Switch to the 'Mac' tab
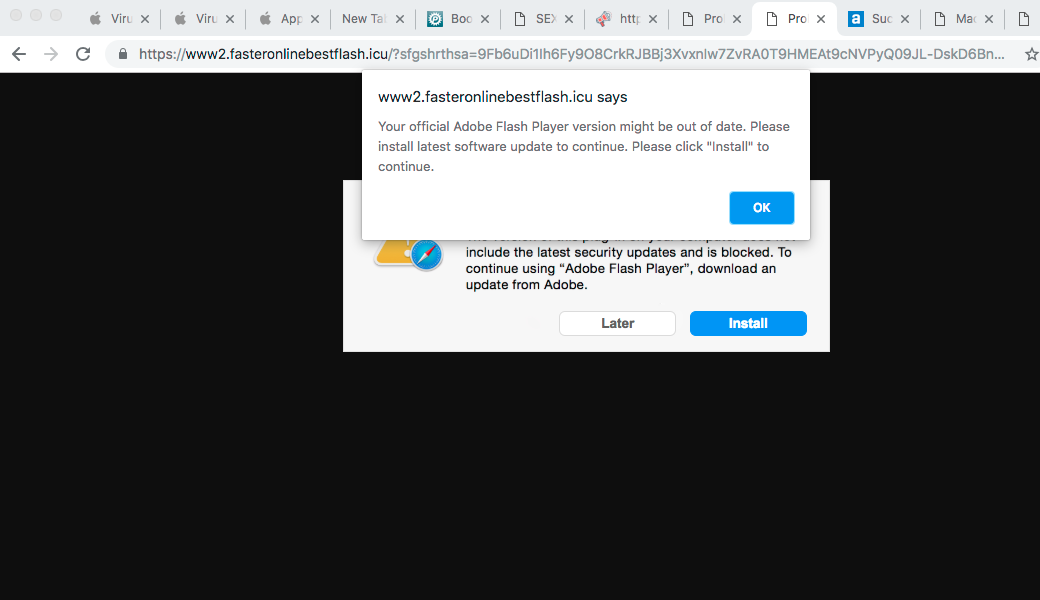 coord(958,19)
